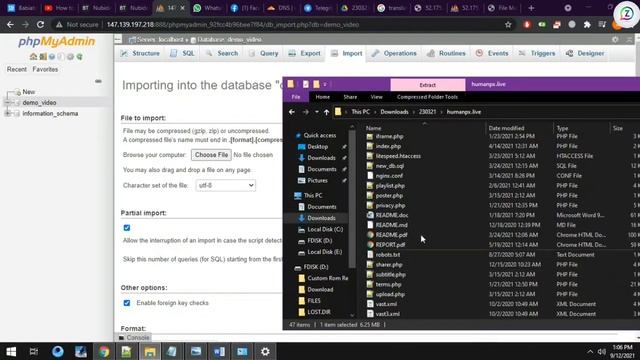Select the index.php file
The height and width of the screenshot is (360, 640).
coord(388,146)
